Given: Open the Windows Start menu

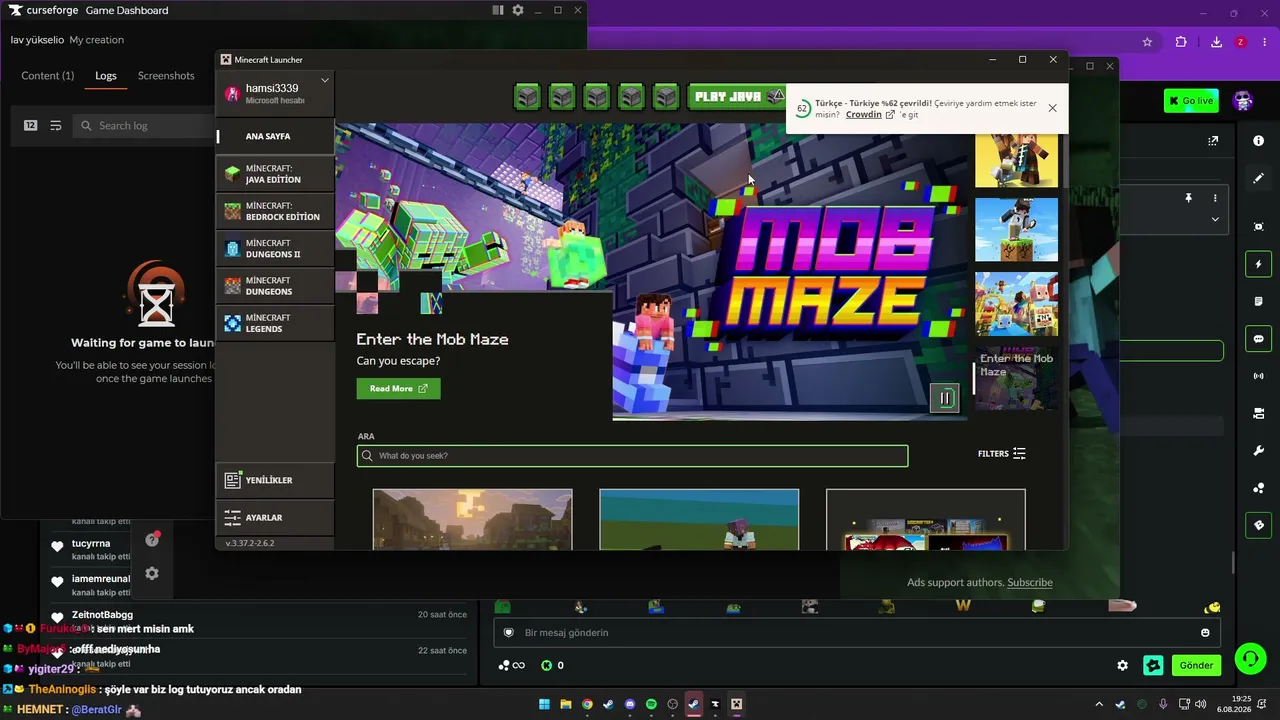Looking at the screenshot, I should click(545, 704).
